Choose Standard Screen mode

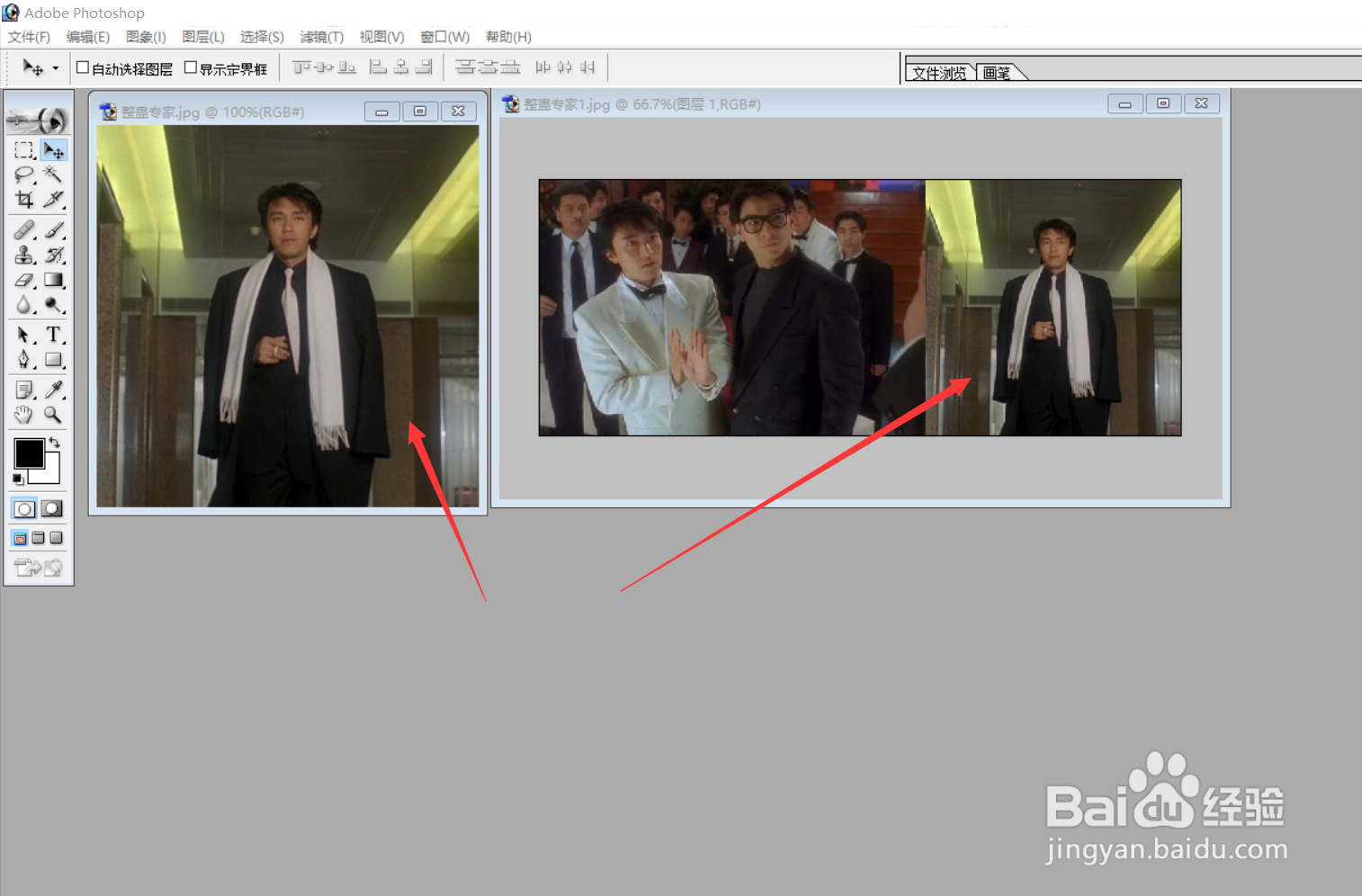coord(20,538)
